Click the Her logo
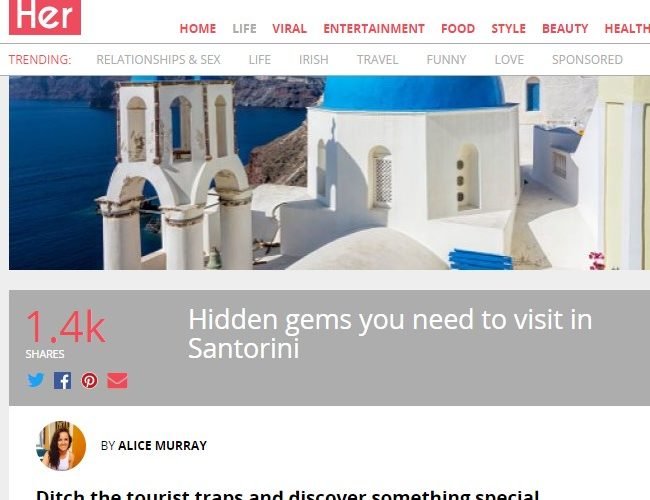This screenshot has height=500, width=650. coord(45,17)
